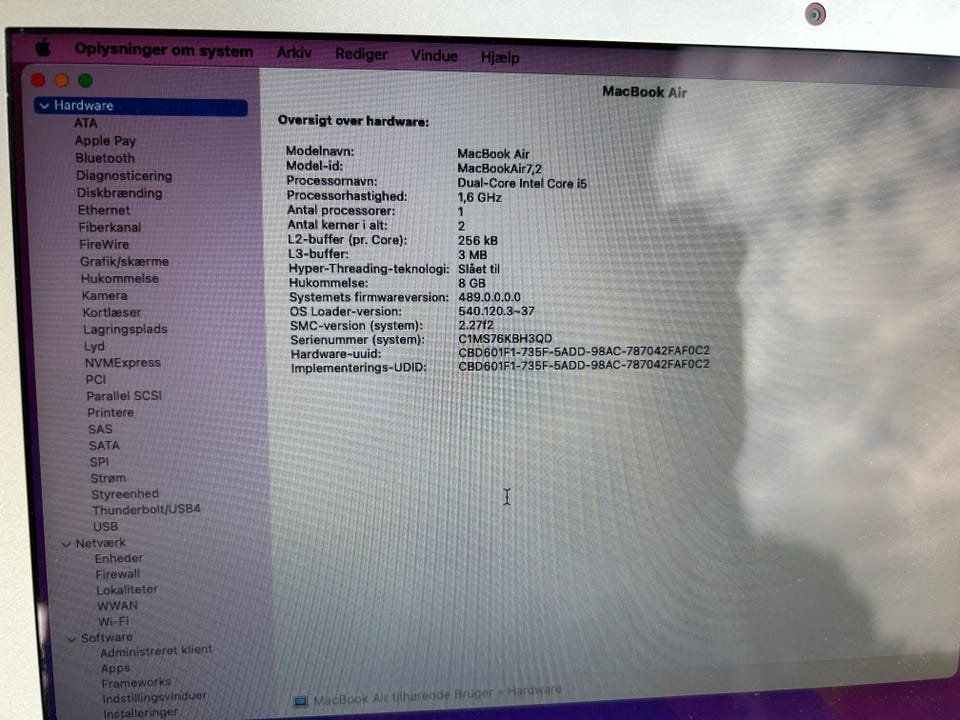Collapse the Hardware section chevron
Viewport: 960px width, 720px height.
pyautogui.click(x=44, y=105)
